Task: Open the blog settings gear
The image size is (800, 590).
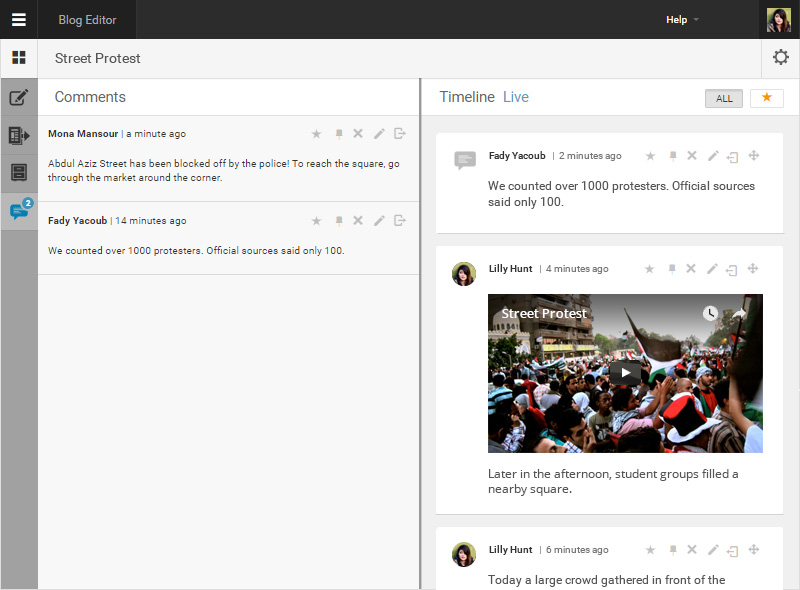Action: tap(780, 58)
